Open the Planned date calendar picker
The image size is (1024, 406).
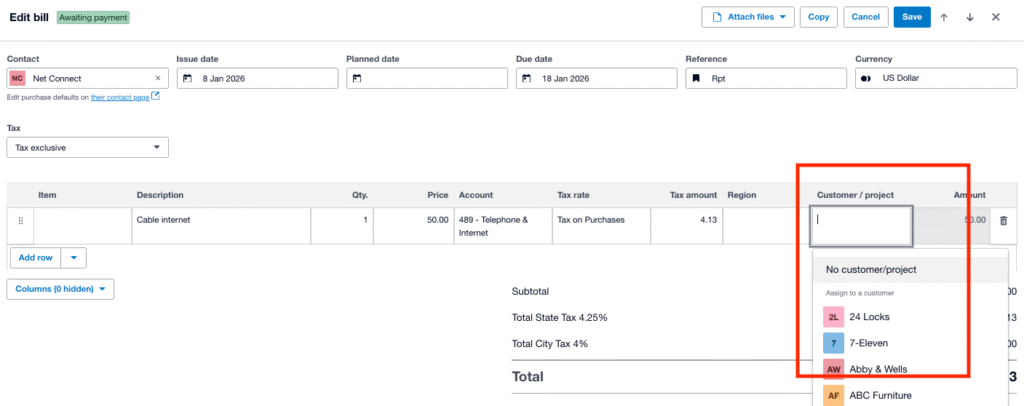[357, 78]
